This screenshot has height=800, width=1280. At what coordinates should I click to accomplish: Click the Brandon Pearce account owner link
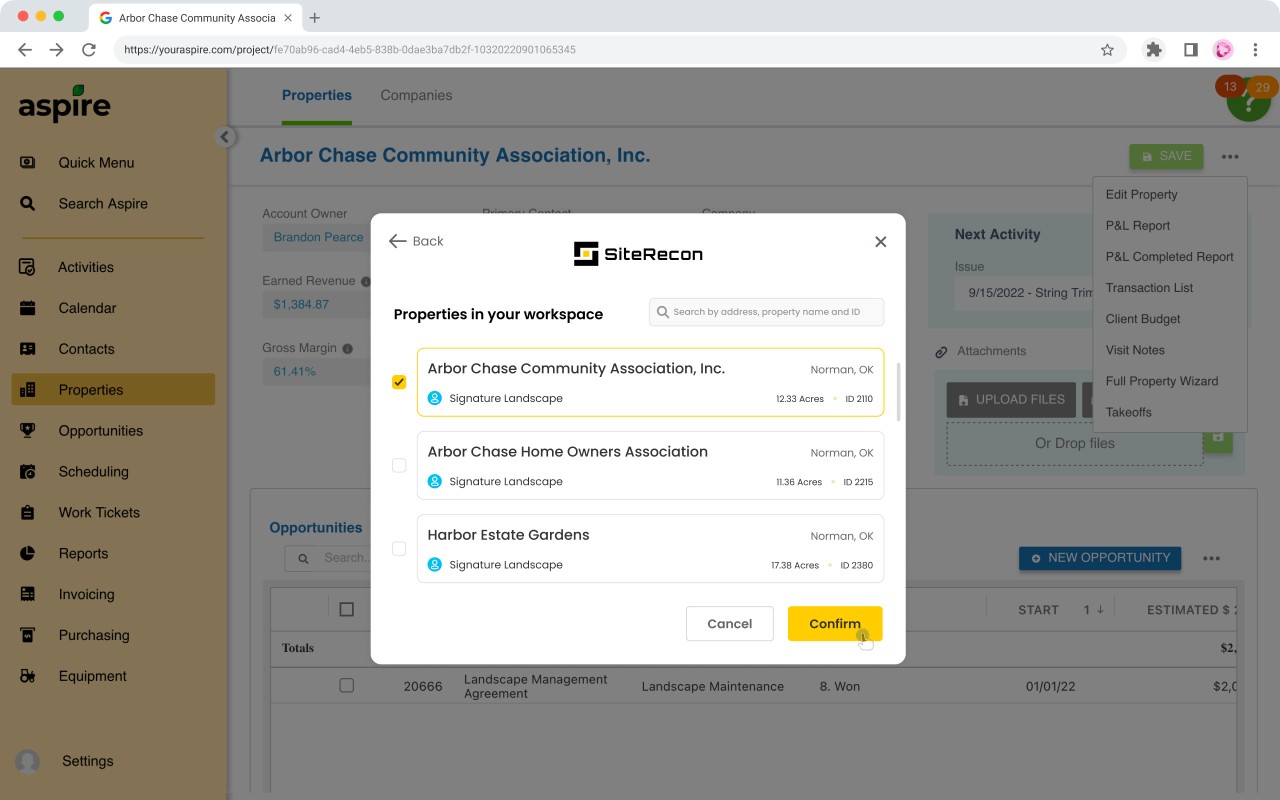click(x=319, y=237)
